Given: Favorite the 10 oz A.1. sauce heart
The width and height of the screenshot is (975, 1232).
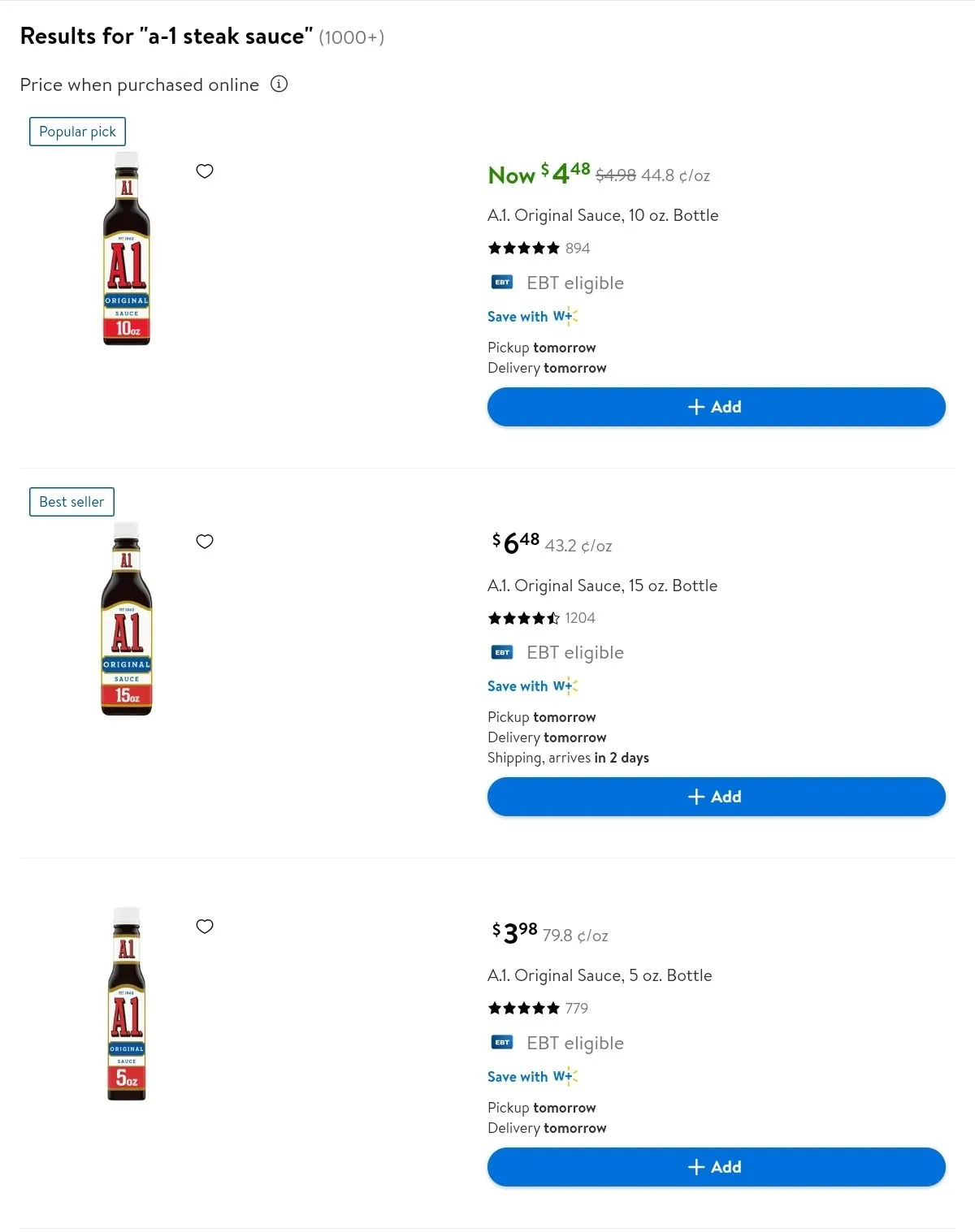Looking at the screenshot, I should tap(205, 171).
